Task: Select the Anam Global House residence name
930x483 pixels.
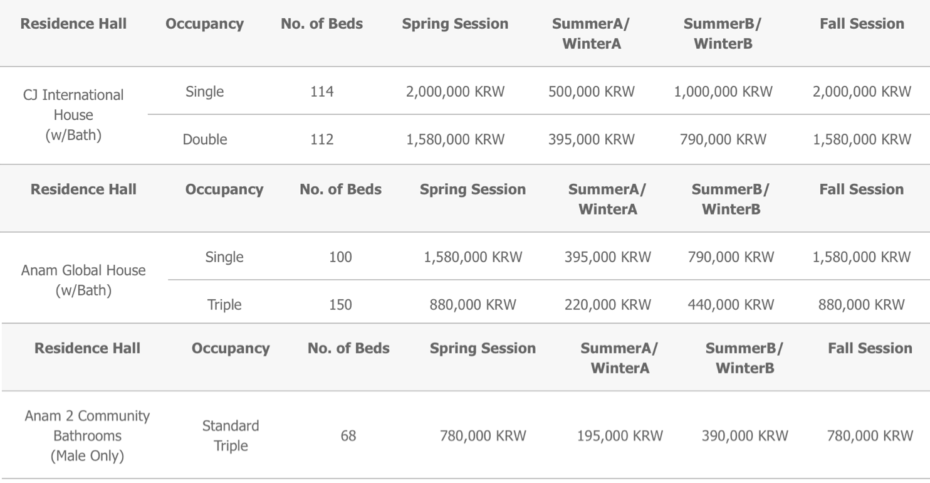Action: coord(84,281)
